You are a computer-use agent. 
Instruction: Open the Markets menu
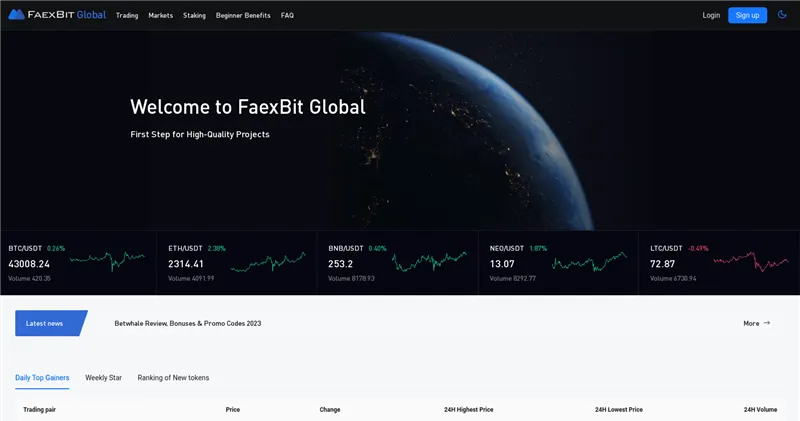tap(161, 15)
